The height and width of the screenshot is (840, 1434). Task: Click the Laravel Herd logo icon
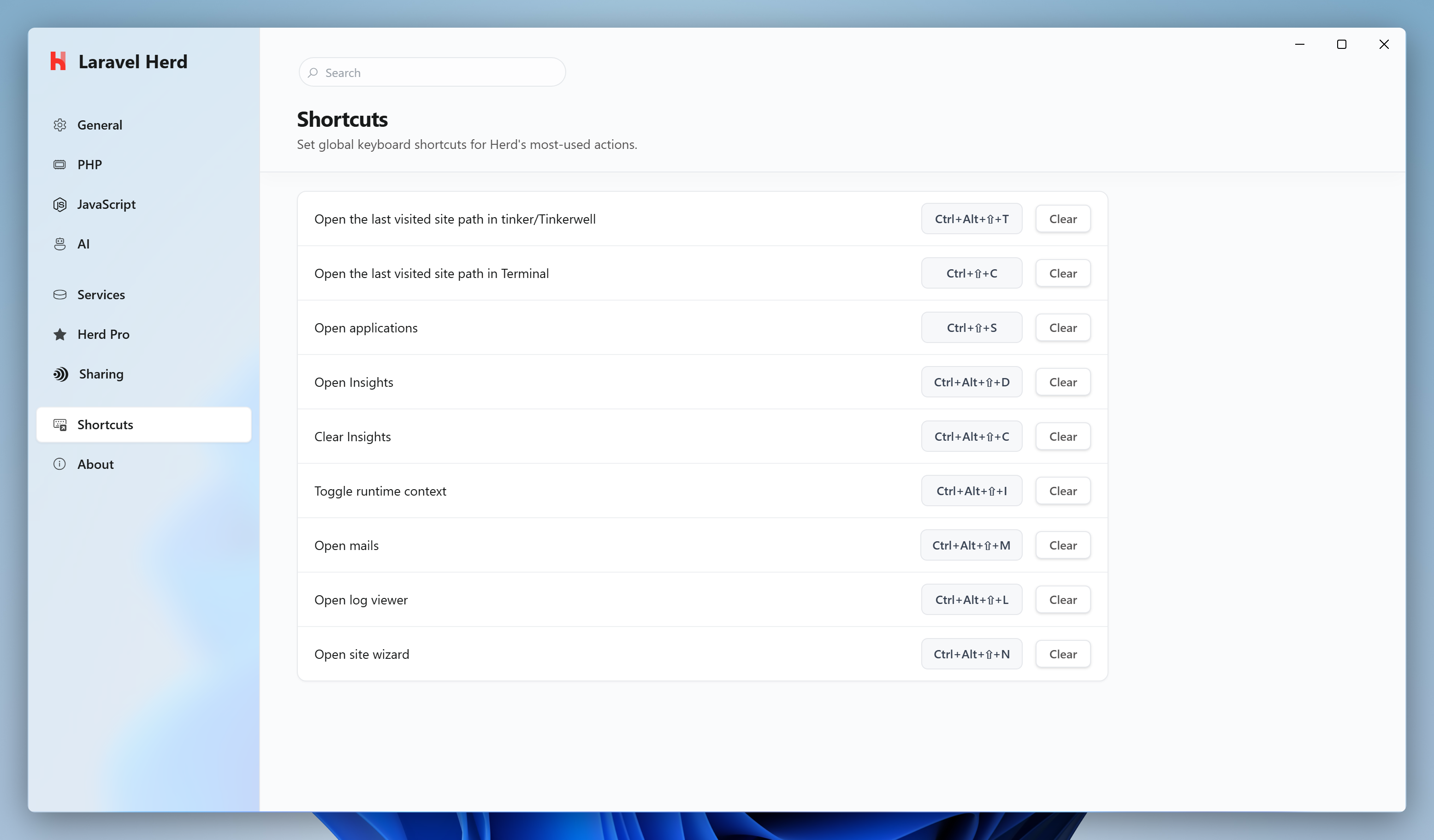[58, 61]
